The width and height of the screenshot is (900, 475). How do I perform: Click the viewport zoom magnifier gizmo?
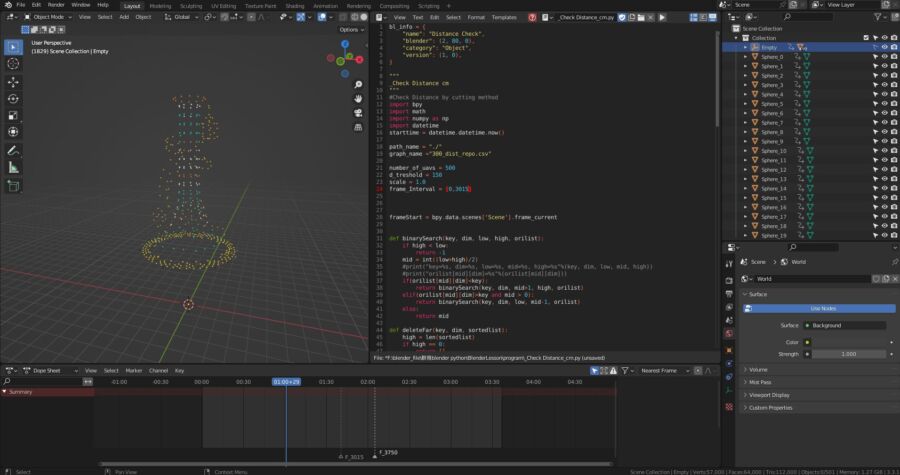click(358, 85)
